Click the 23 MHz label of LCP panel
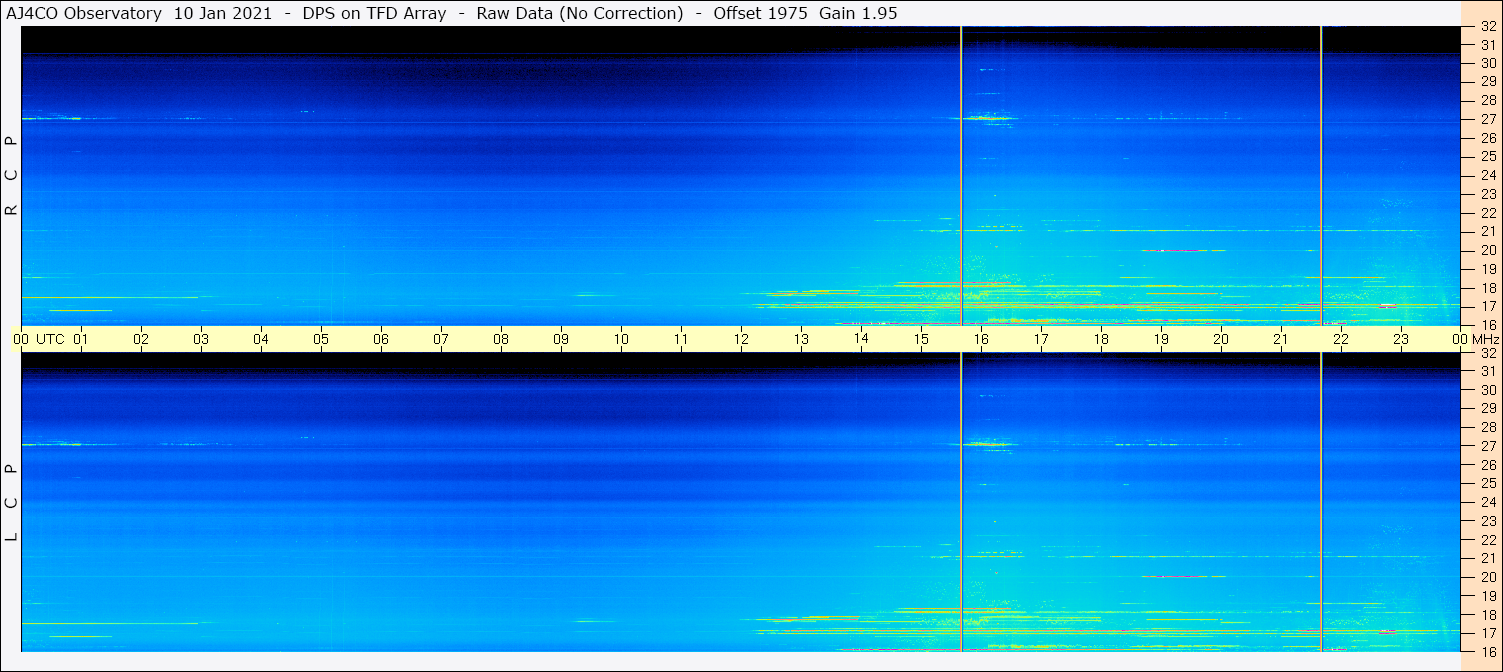Screen dimensions: 1503x672 [1487, 521]
